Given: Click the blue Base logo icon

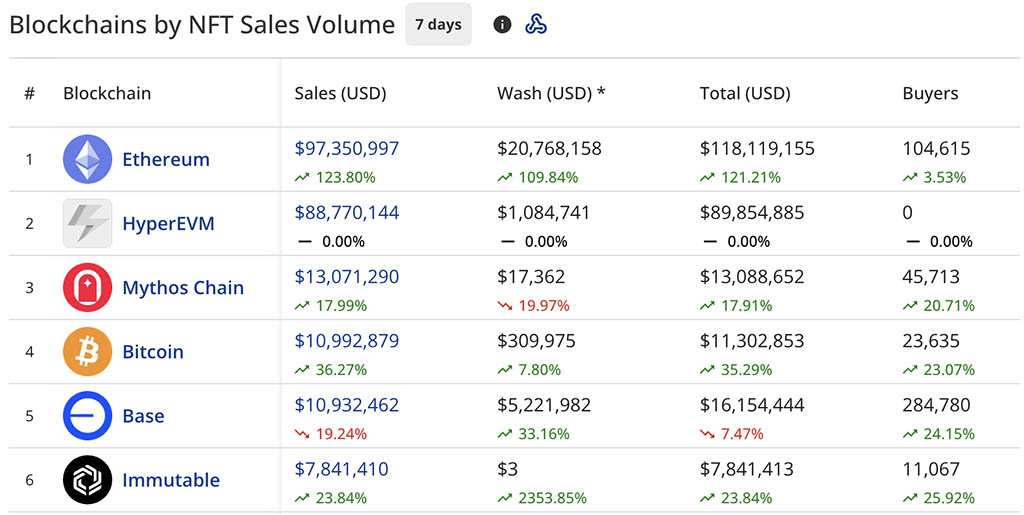Looking at the screenshot, I should pyautogui.click(x=87, y=416).
